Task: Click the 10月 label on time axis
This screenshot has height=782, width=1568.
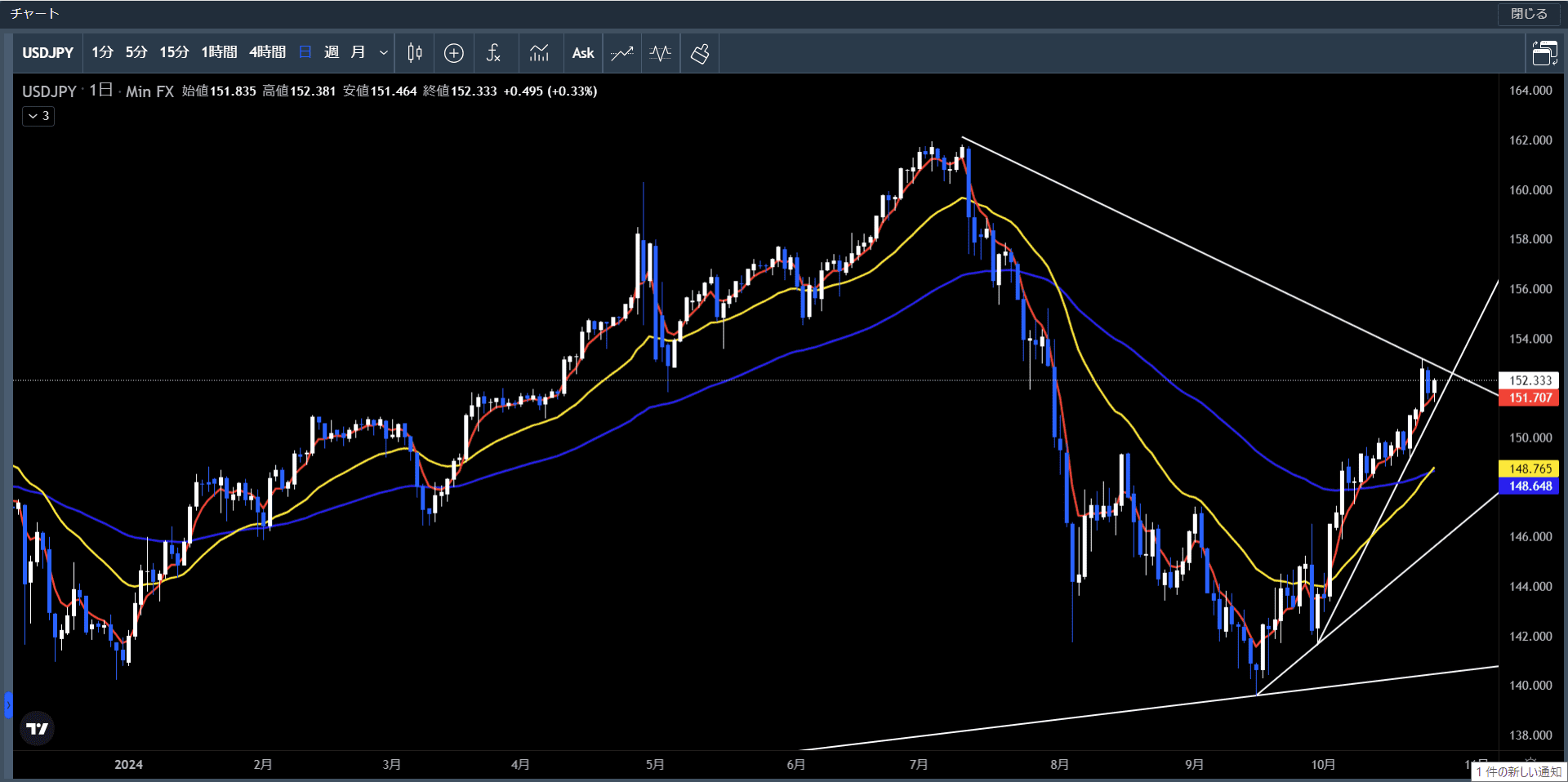Action: 1323,765
